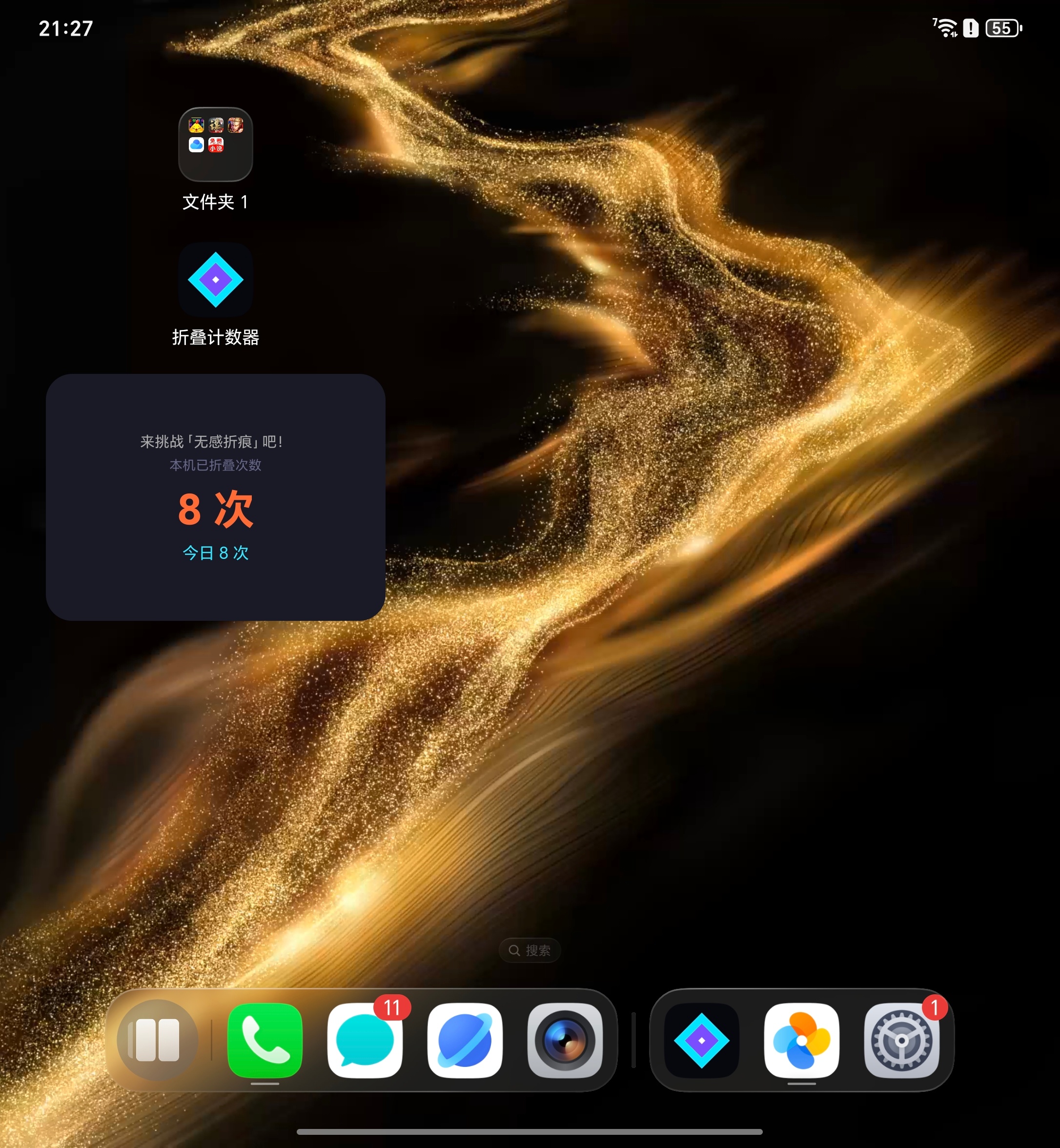
Task: Tap the fold counter widget showing 8 次
Action: coord(215,510)
